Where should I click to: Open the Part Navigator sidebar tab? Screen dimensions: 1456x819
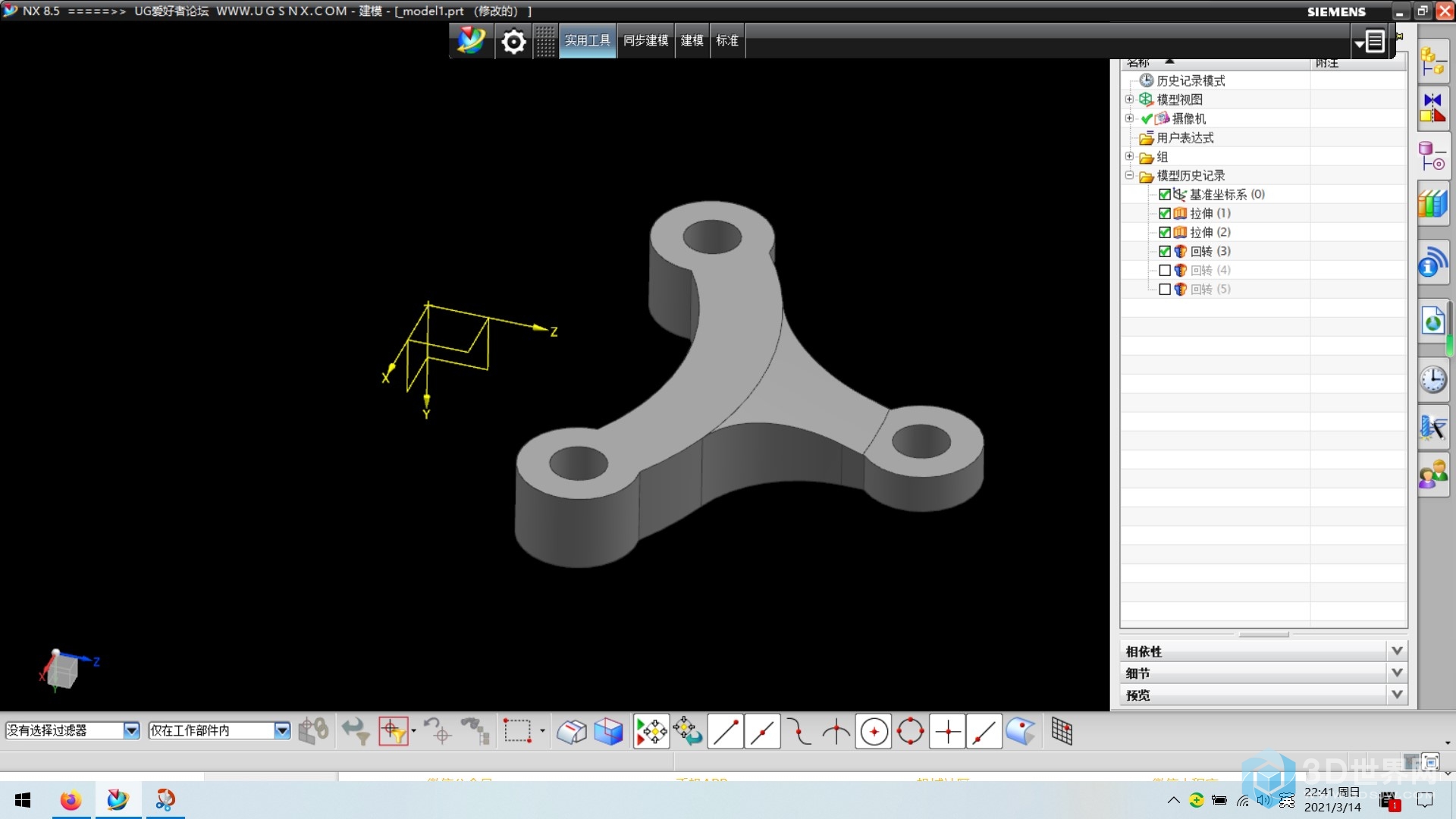click(x=1432, y=155)
